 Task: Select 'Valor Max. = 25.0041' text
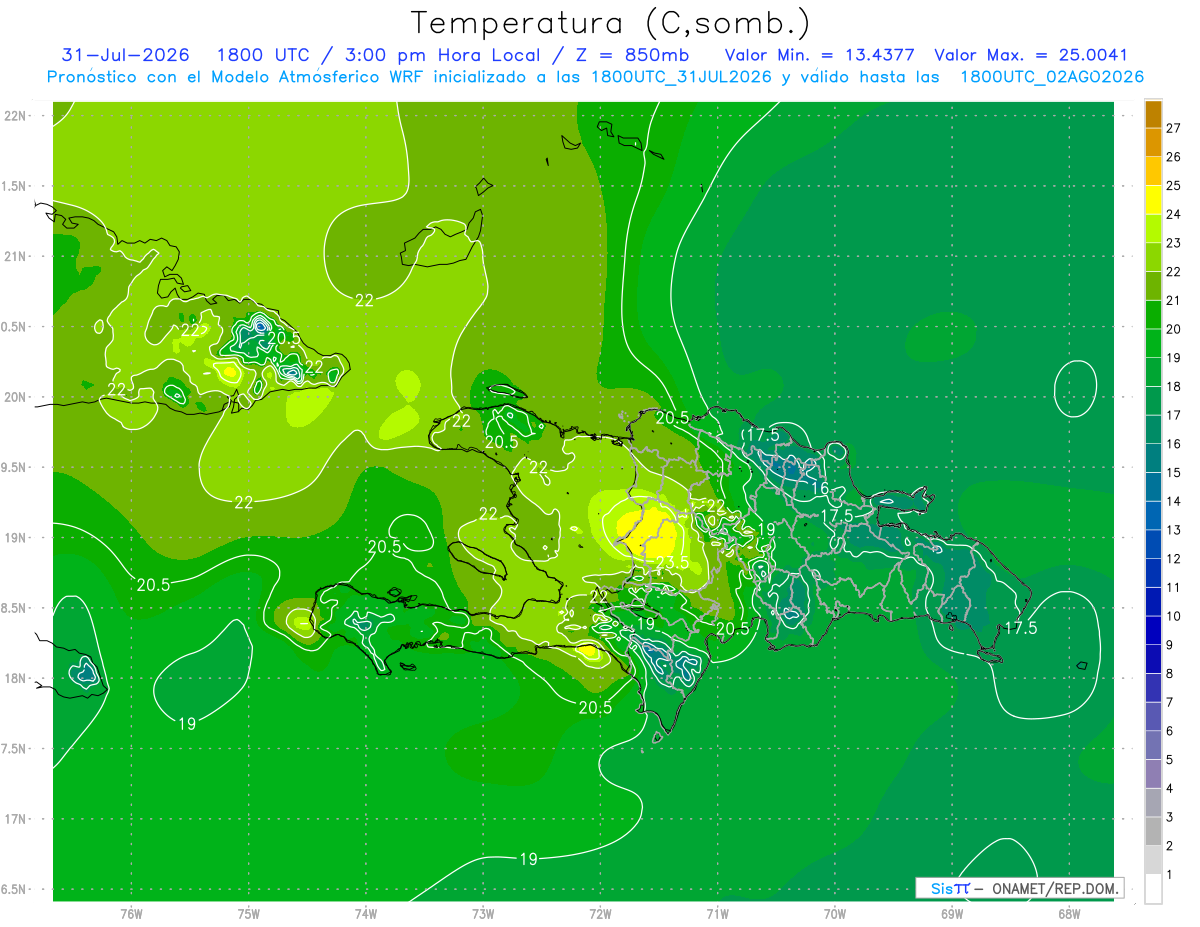(1031, 55)
